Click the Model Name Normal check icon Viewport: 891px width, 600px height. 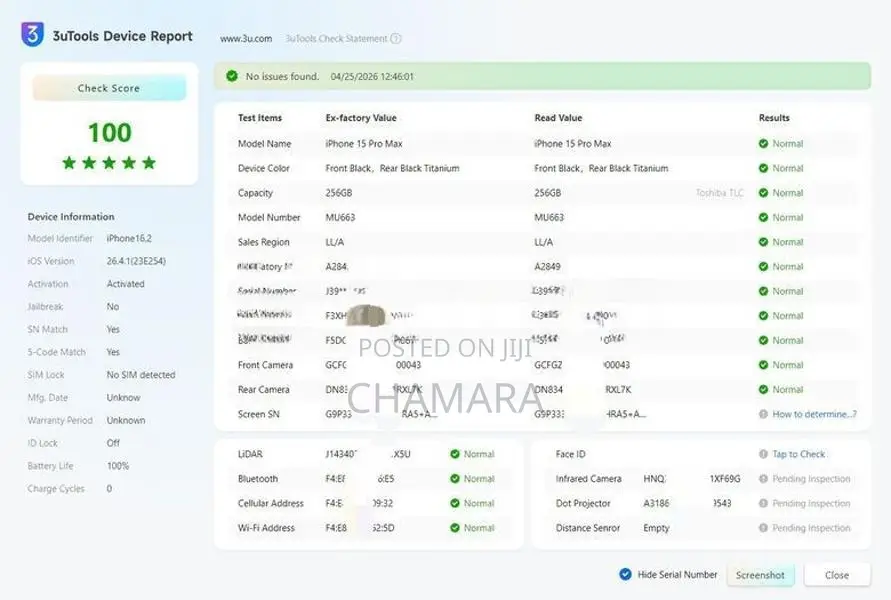[763, 144]
